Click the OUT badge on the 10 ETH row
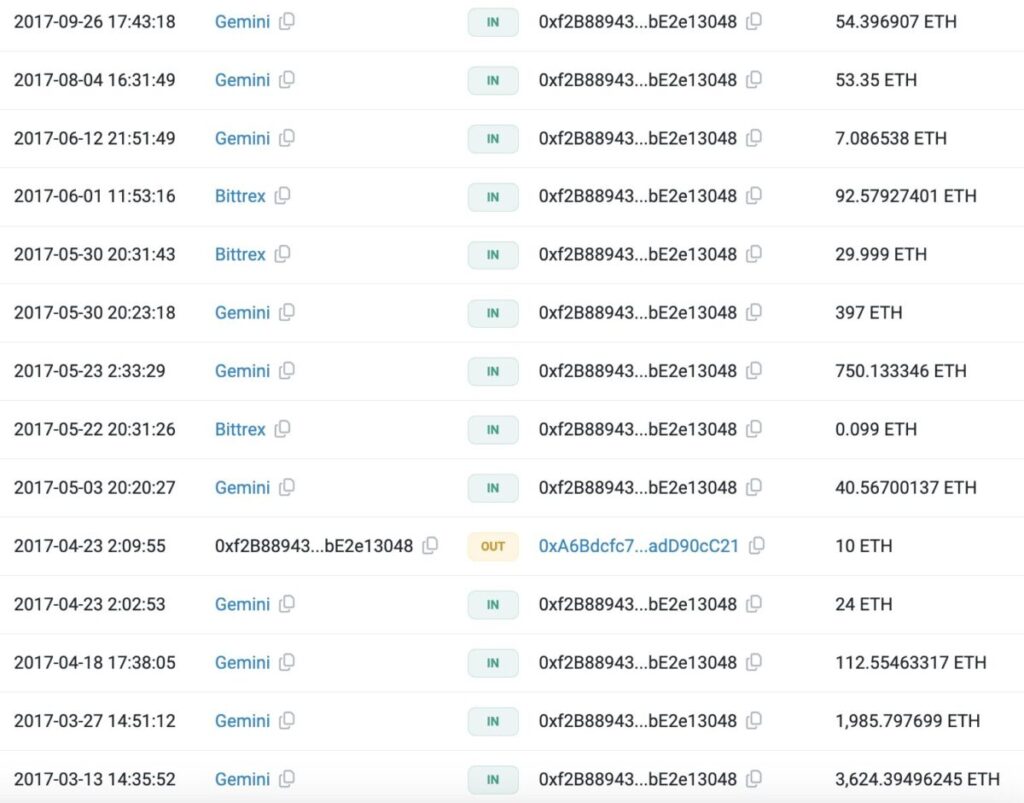The height and width of the screenshot is (803, 1024). [493, 546]
